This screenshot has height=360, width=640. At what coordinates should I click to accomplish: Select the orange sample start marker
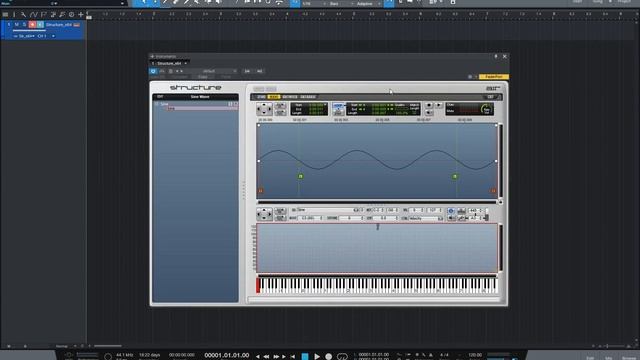[x=260, y=191]
